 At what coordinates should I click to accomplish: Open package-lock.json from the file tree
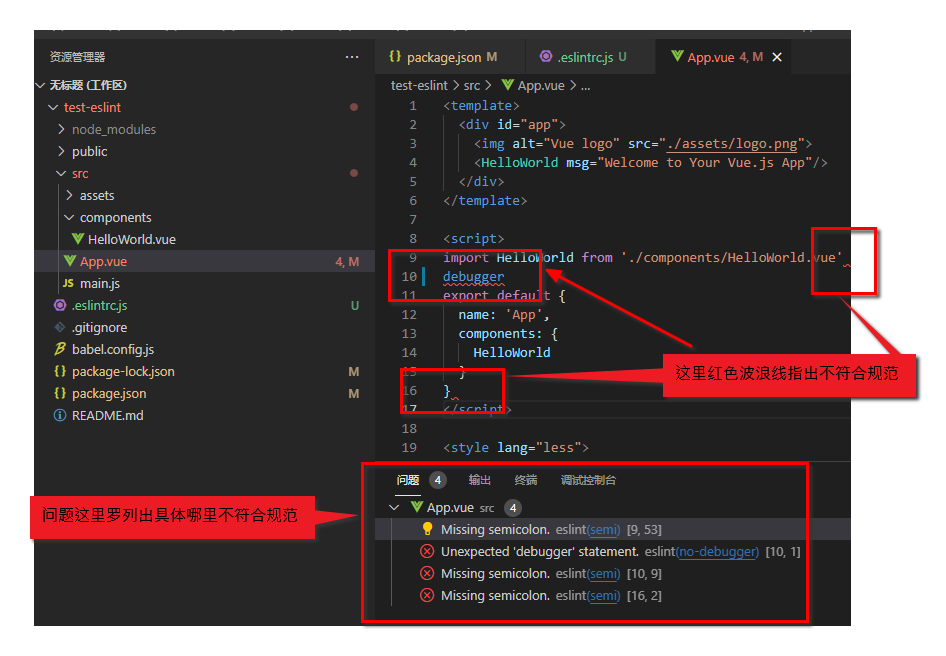[x=123, y=371]
